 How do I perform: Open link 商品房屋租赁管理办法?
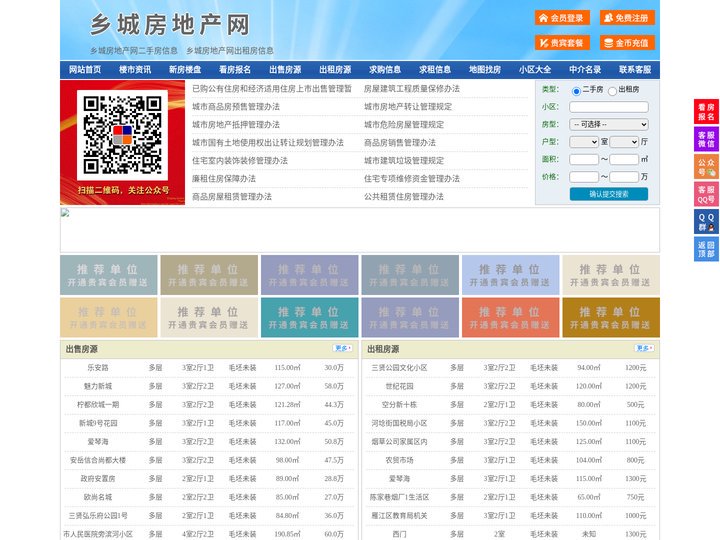tap(232, 197)
